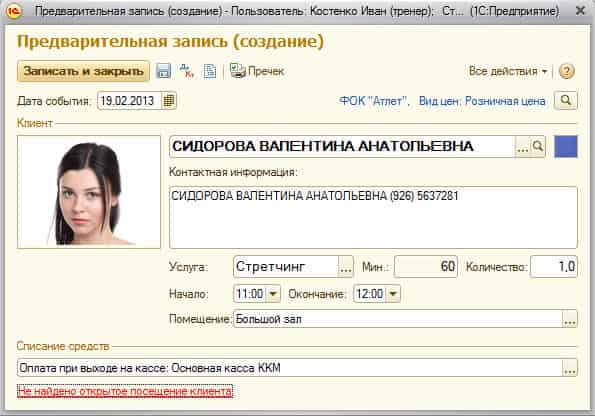Click the Пречек printer button

(257, 71)
